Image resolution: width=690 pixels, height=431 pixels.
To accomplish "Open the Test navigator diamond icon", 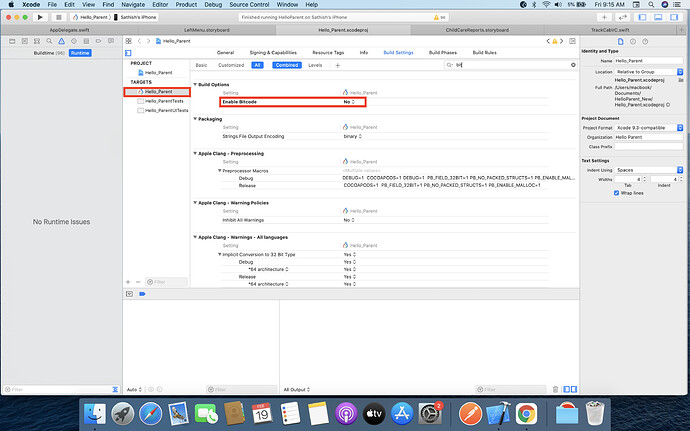I will pos(74,41).
